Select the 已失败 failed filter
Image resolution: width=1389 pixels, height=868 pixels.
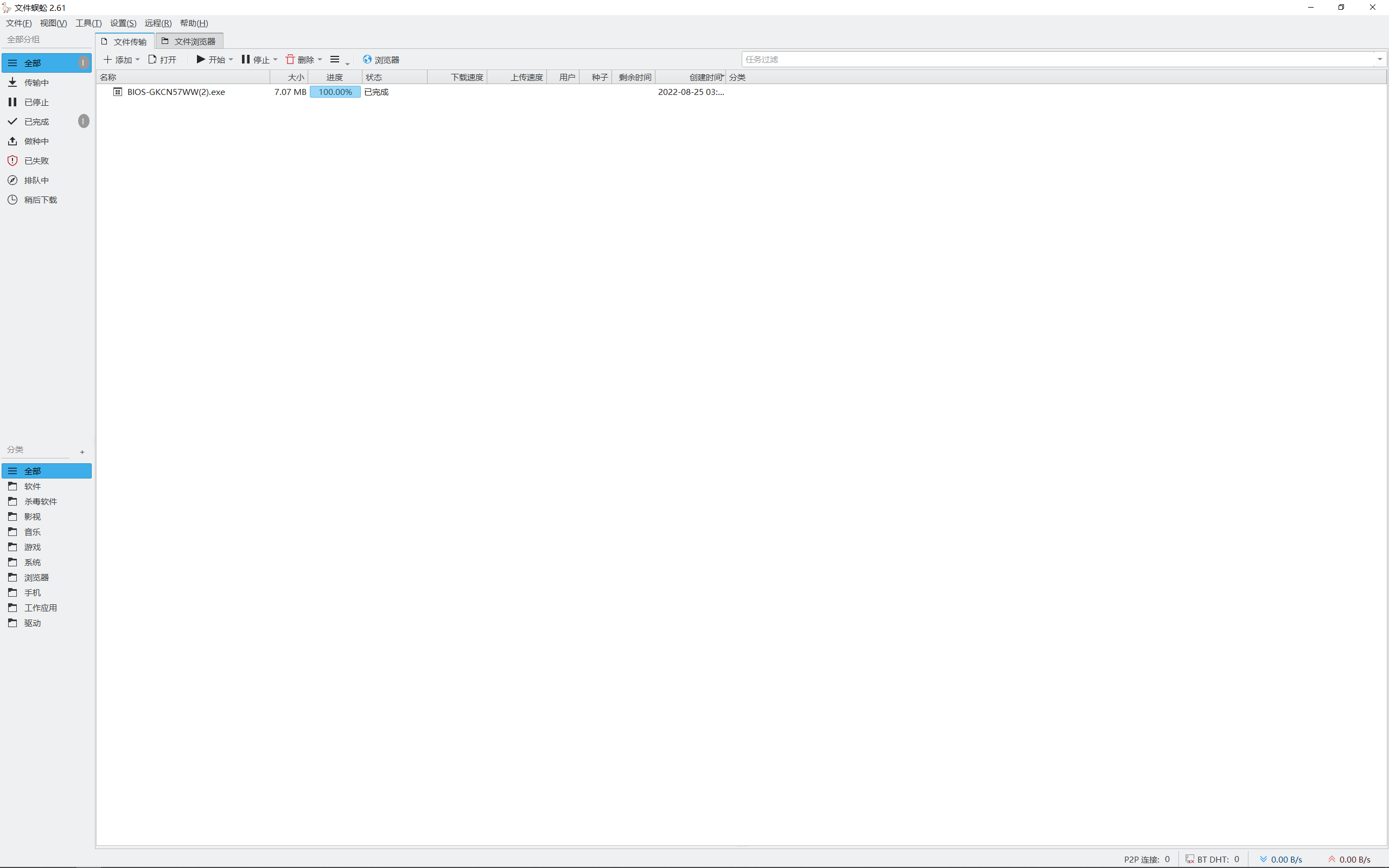(x=47, y=161)
